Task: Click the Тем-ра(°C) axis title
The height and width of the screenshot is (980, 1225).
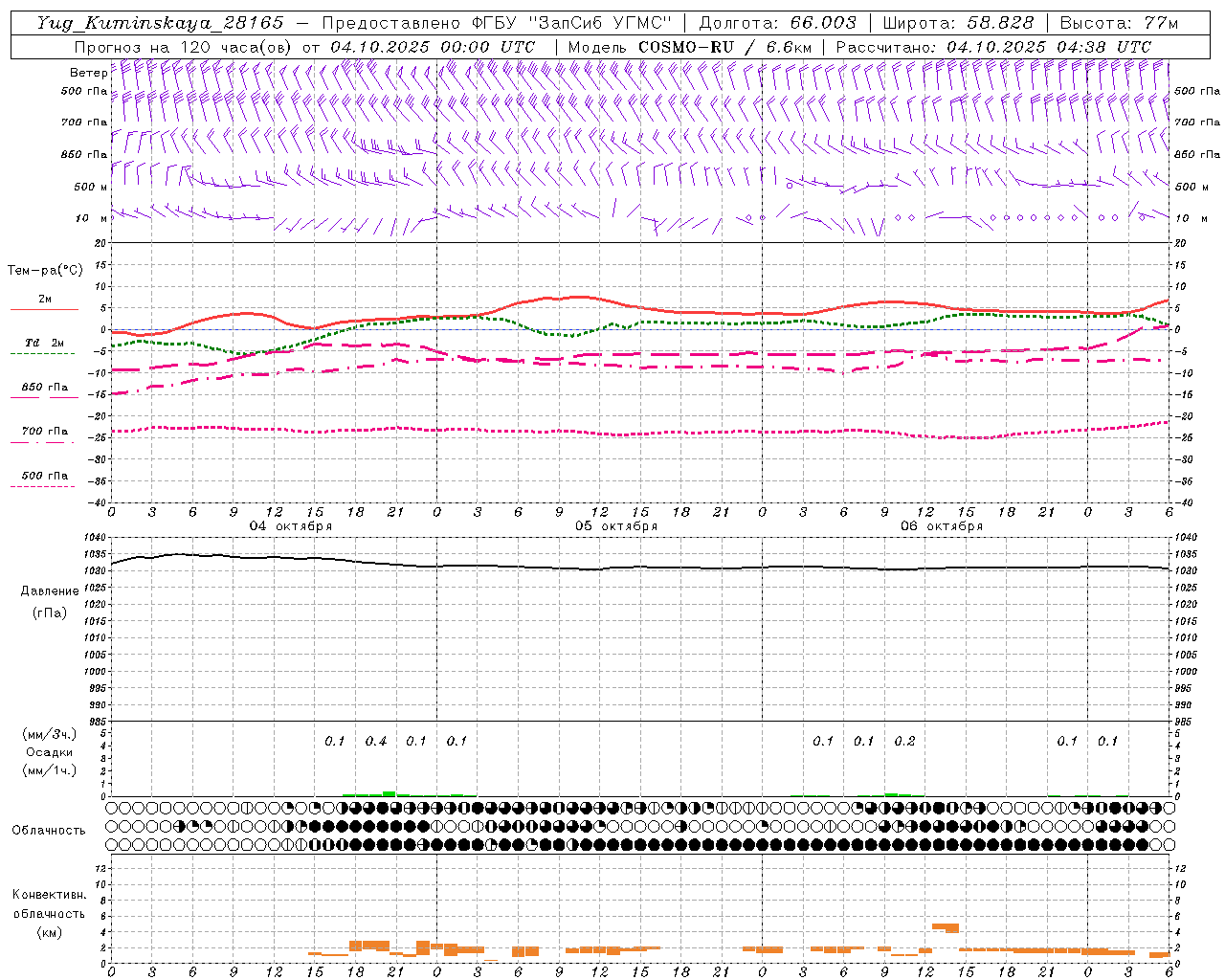Action: 45,271
